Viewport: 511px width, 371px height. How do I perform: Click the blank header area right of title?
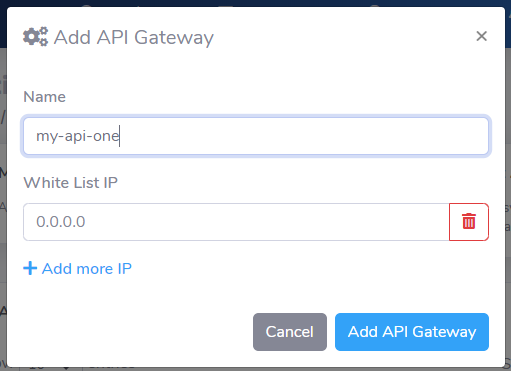[343, 37]
